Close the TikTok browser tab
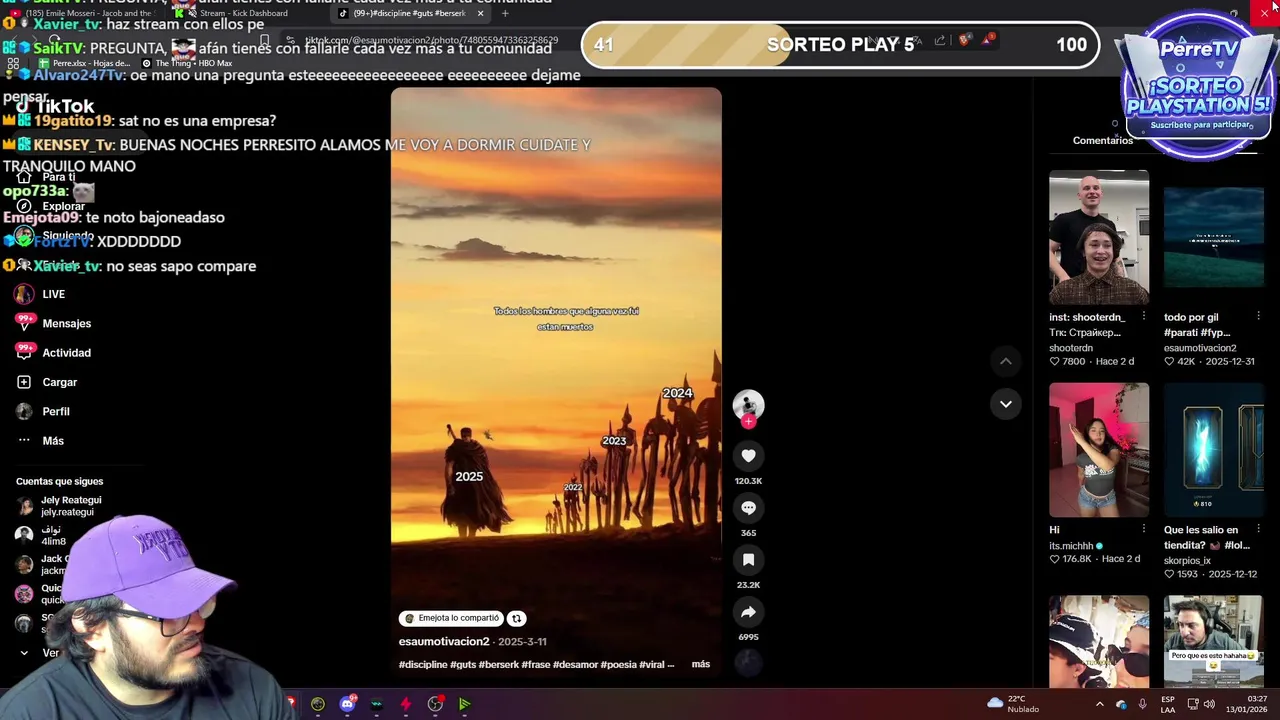Viewport: 1280px width, 720px height. click(480, 14)
